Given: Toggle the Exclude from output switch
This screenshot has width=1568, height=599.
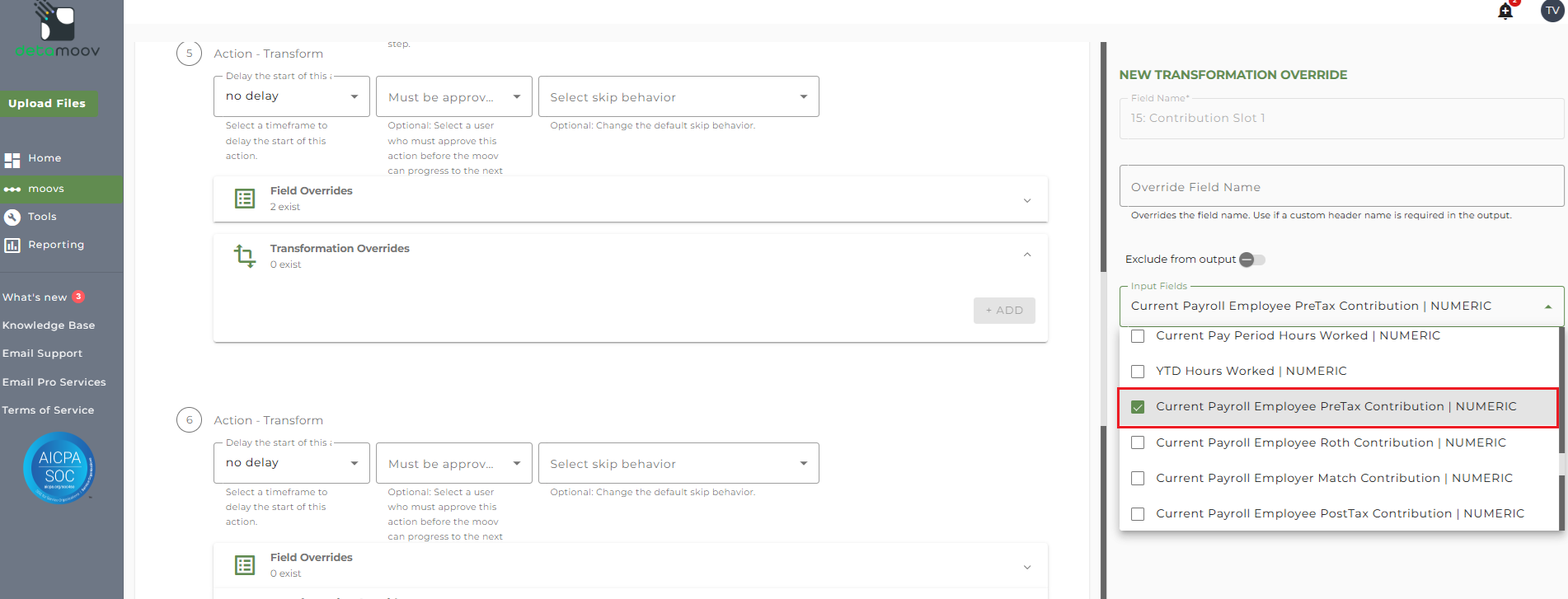Looking at the screenshot, I should [1251, 260].
